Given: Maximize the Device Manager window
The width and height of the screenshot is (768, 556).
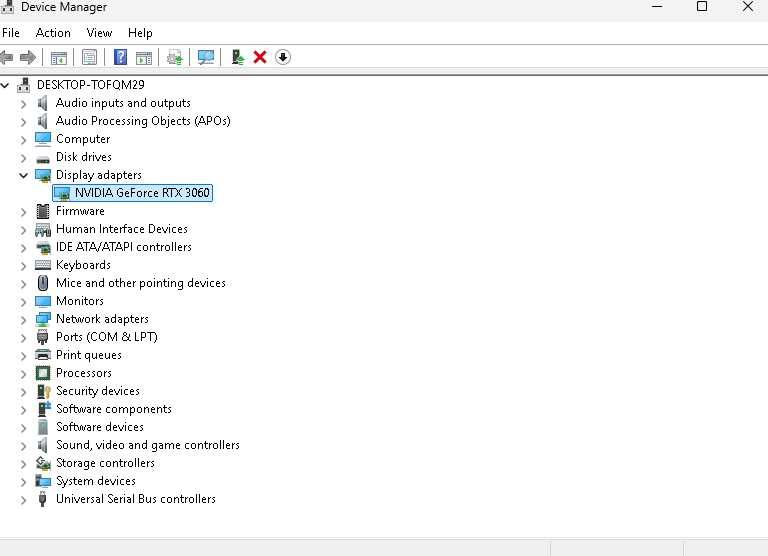Looking at the screenshot, I should pos(702,7).
